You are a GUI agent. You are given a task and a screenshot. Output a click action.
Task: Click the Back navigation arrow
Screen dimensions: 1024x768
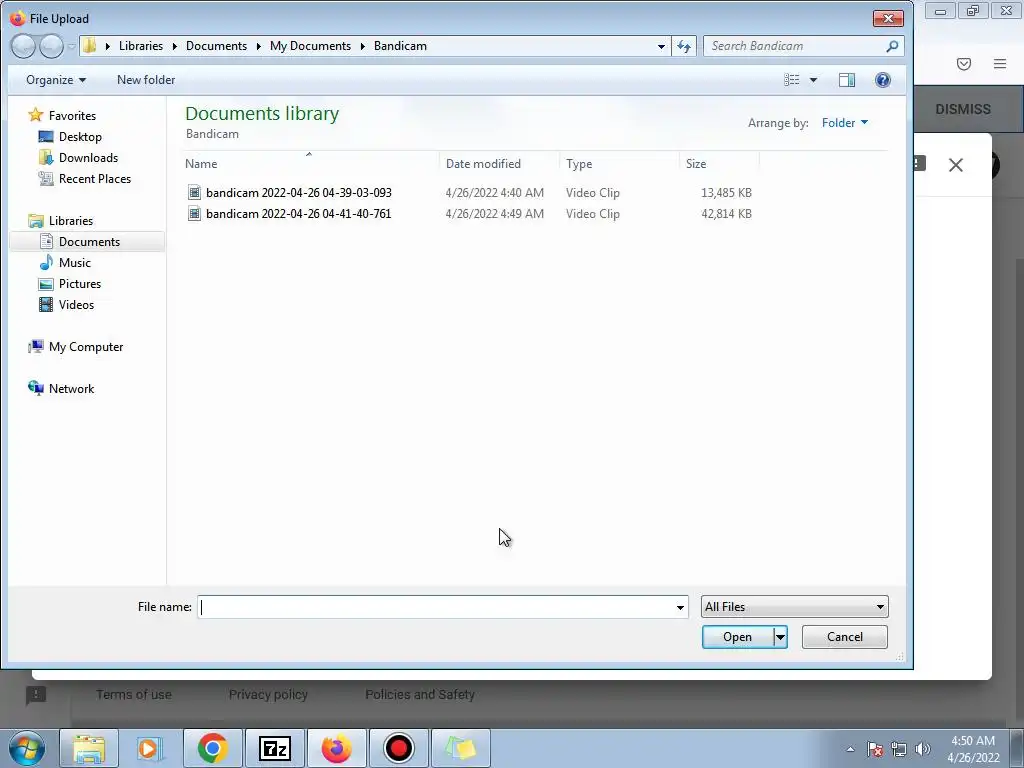(23, 46)
